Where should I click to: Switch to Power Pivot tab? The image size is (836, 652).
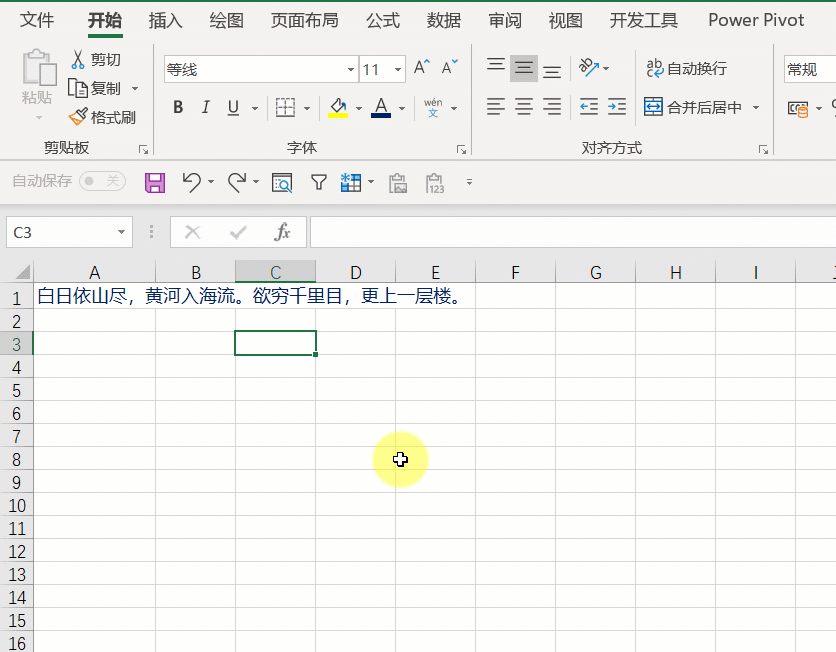pos(755,20)
